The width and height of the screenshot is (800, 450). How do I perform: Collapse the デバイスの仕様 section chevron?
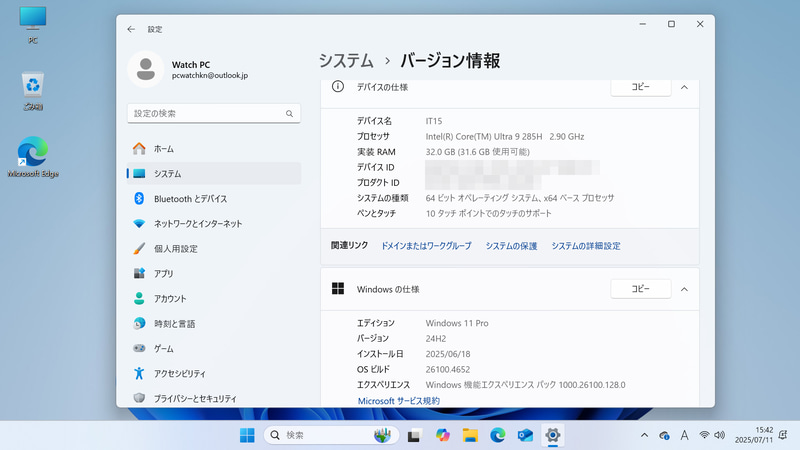684,87
